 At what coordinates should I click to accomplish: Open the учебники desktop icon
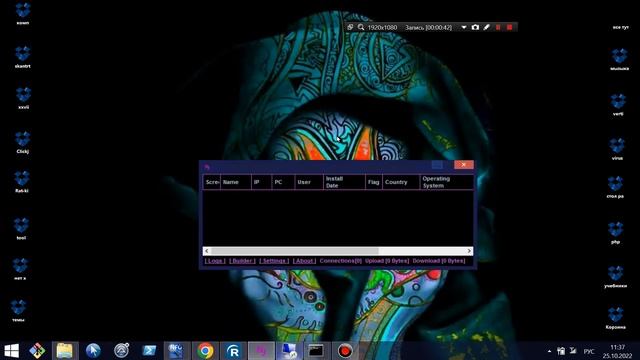[616, 277]
